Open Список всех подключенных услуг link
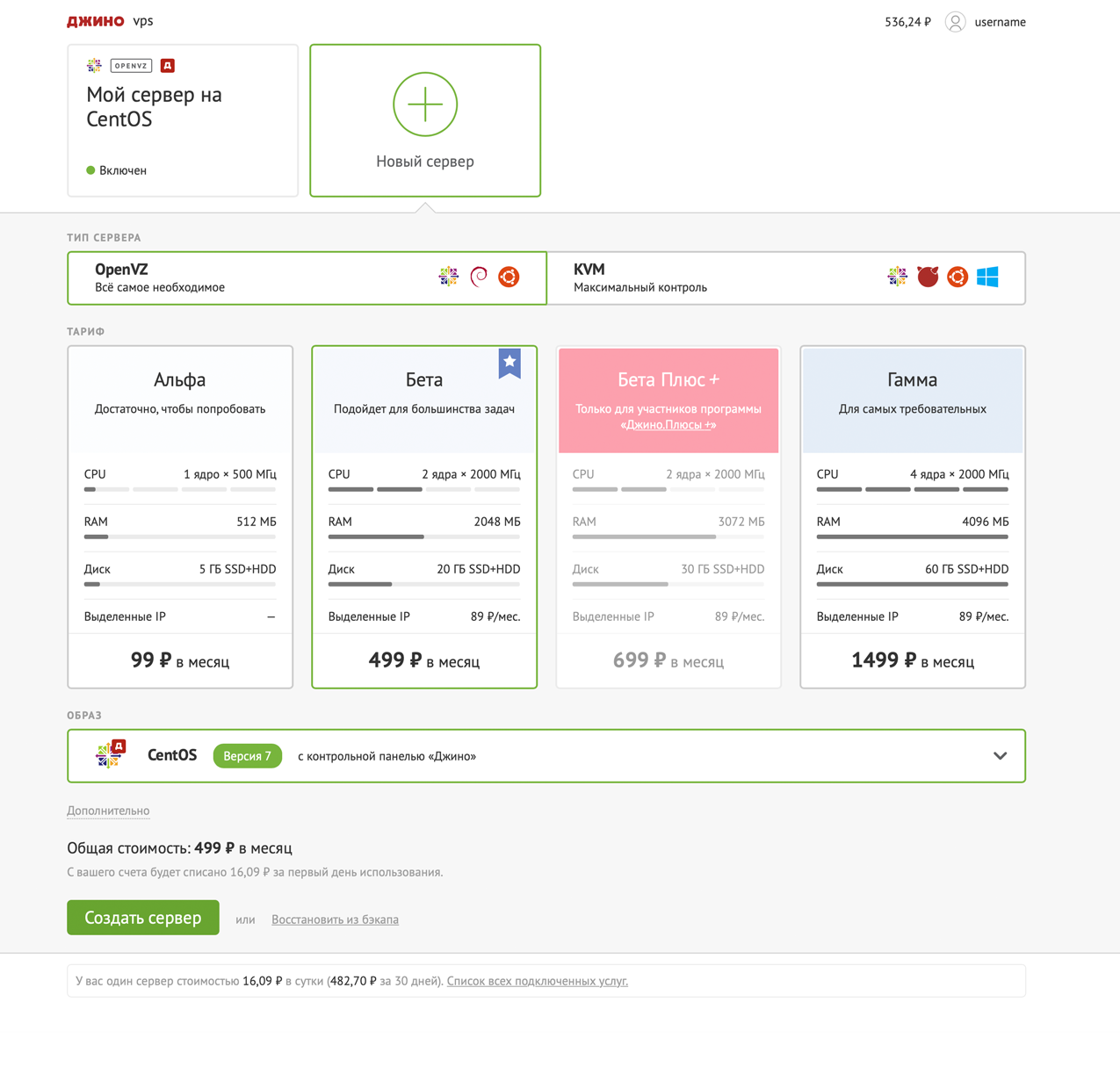The image size is (1120, 1067). pyautogui.click(x=538, y=981)
